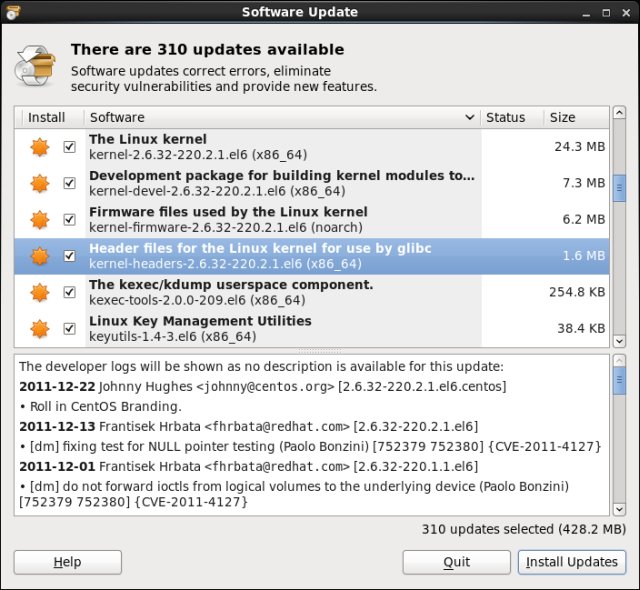This screenshot has width=640, height=590.
Task: Click the description pane scrollbar thumb
Action: pyautogui.click(x=619, y=380)
